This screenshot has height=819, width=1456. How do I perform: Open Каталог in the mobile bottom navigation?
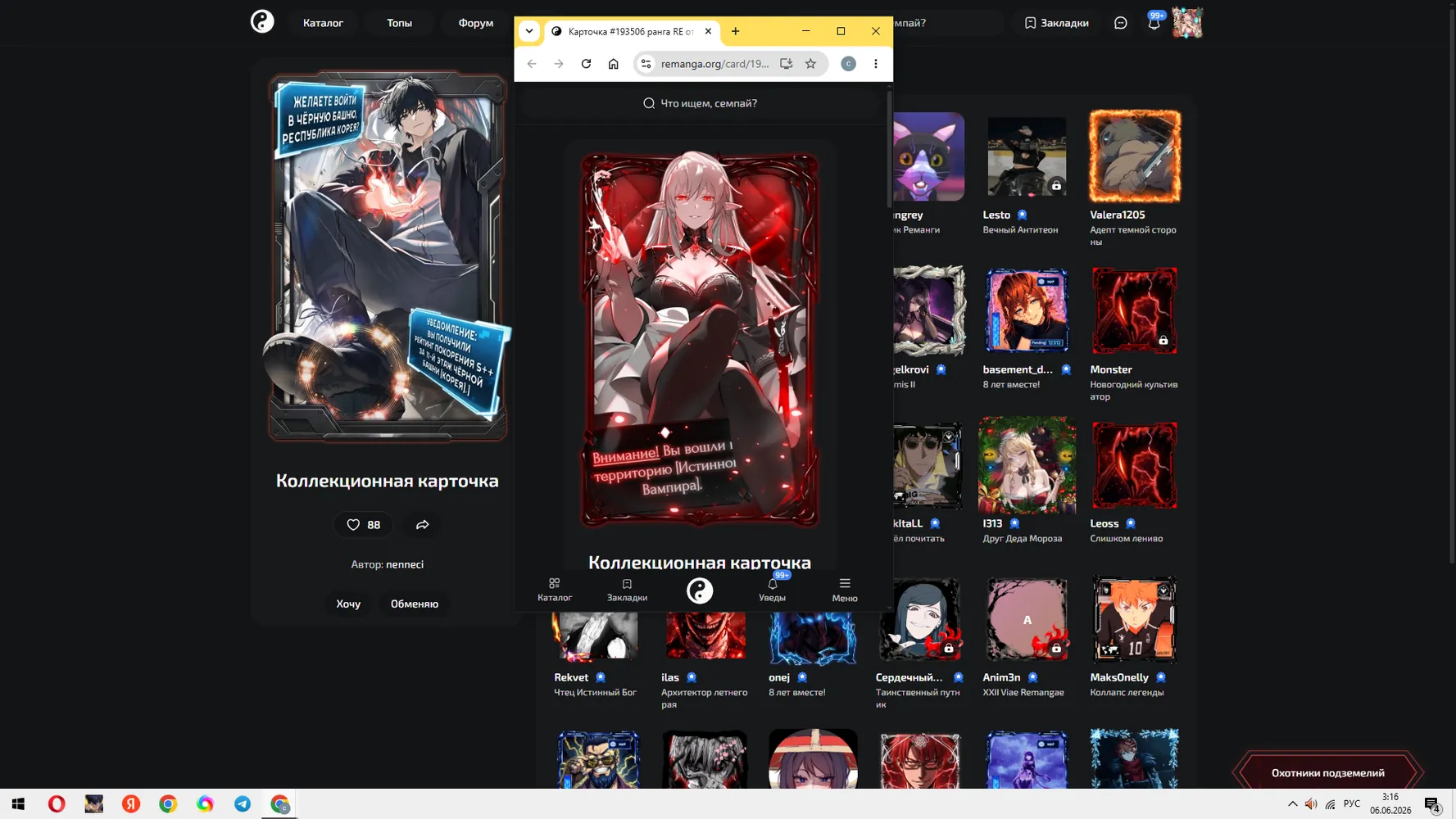(x=555, y=590)
